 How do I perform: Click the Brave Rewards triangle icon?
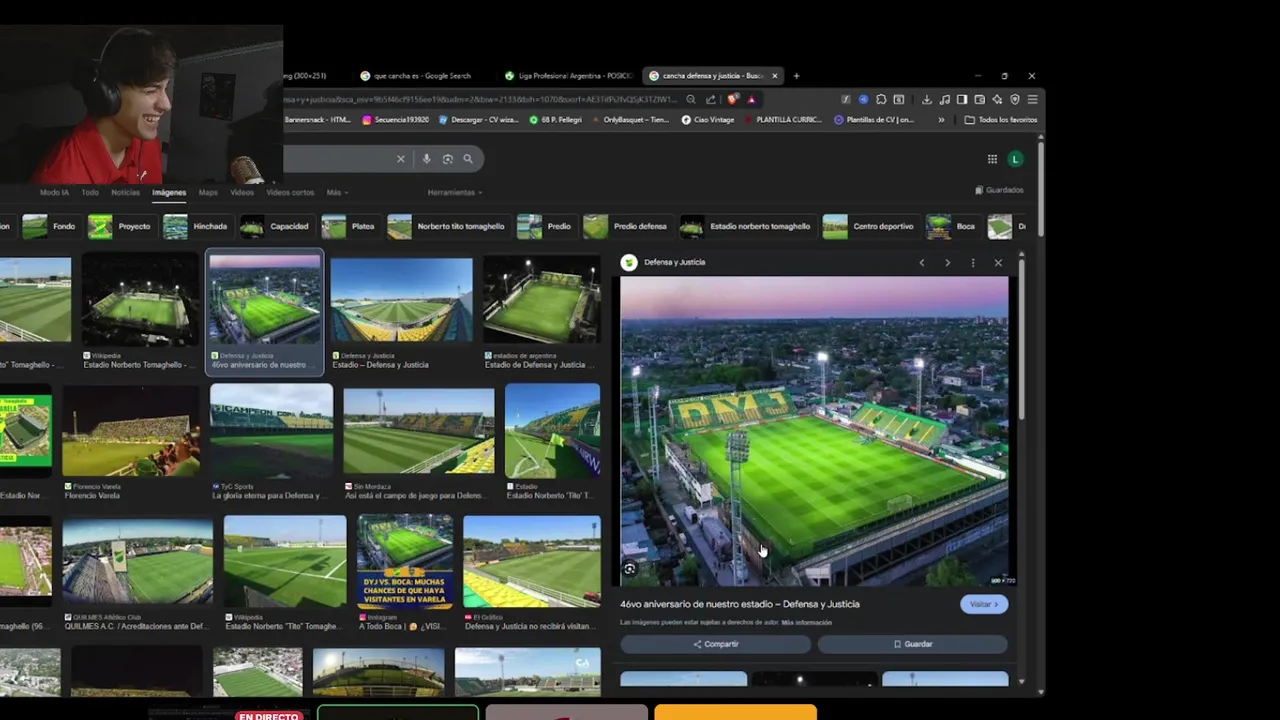751,99
